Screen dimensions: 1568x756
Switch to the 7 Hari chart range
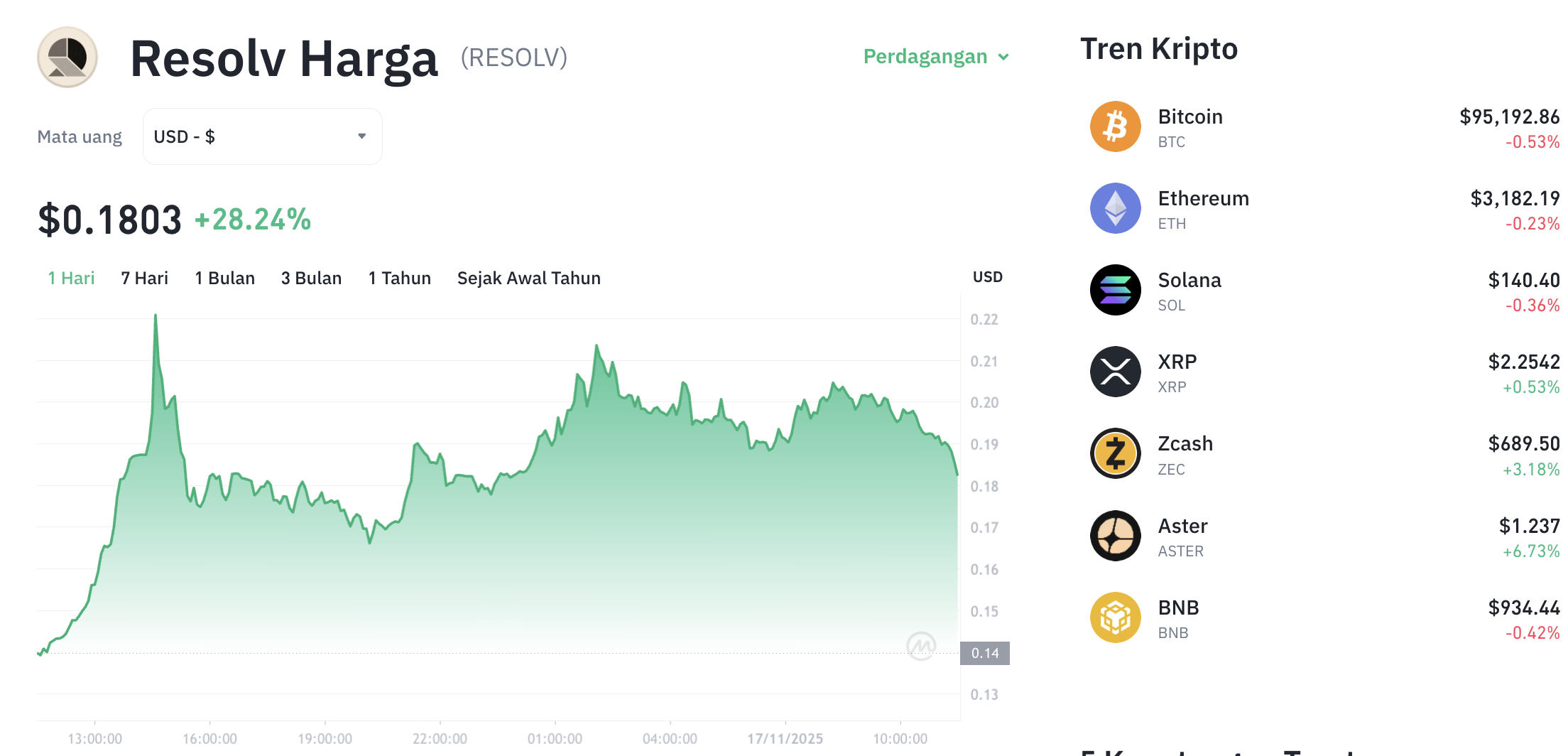(x=144, y=278)
